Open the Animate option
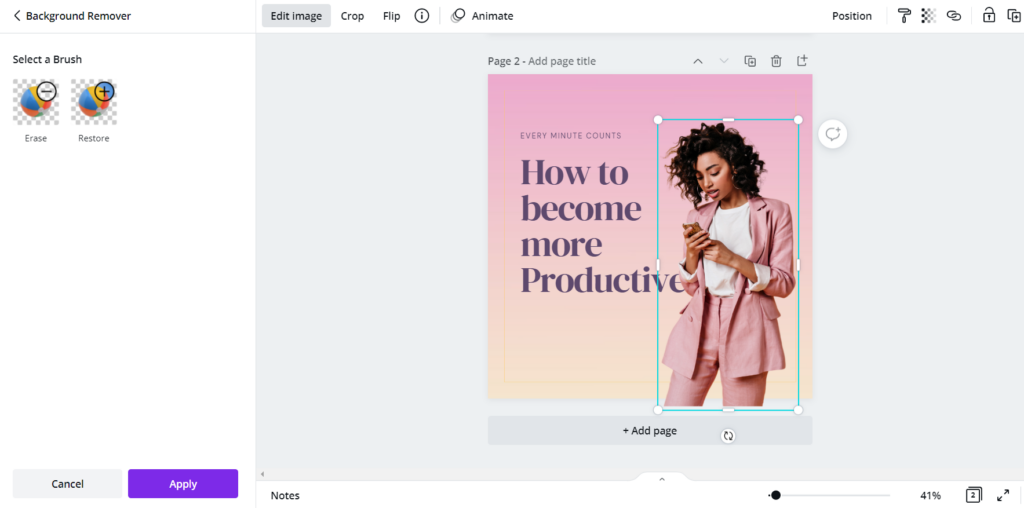Screen dimensions: 1024x508 pos(483,16)
